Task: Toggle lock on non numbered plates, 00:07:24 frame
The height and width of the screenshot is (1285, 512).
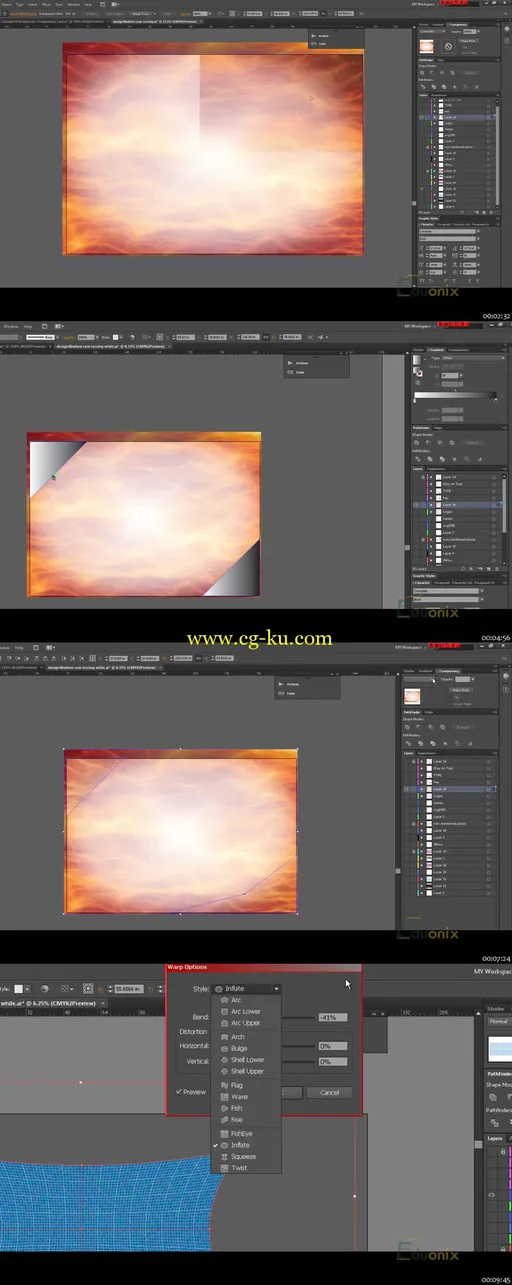Action: point(413,824)
